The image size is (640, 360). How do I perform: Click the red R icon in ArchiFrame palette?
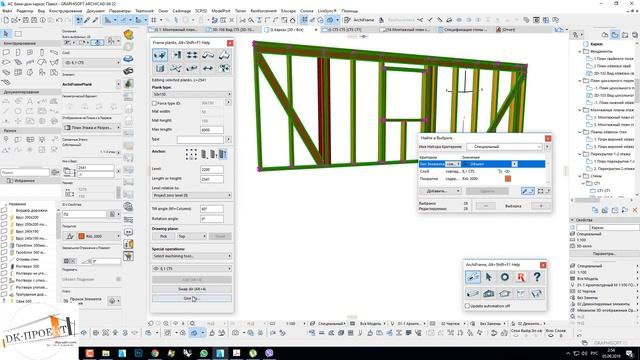point(521,277)
